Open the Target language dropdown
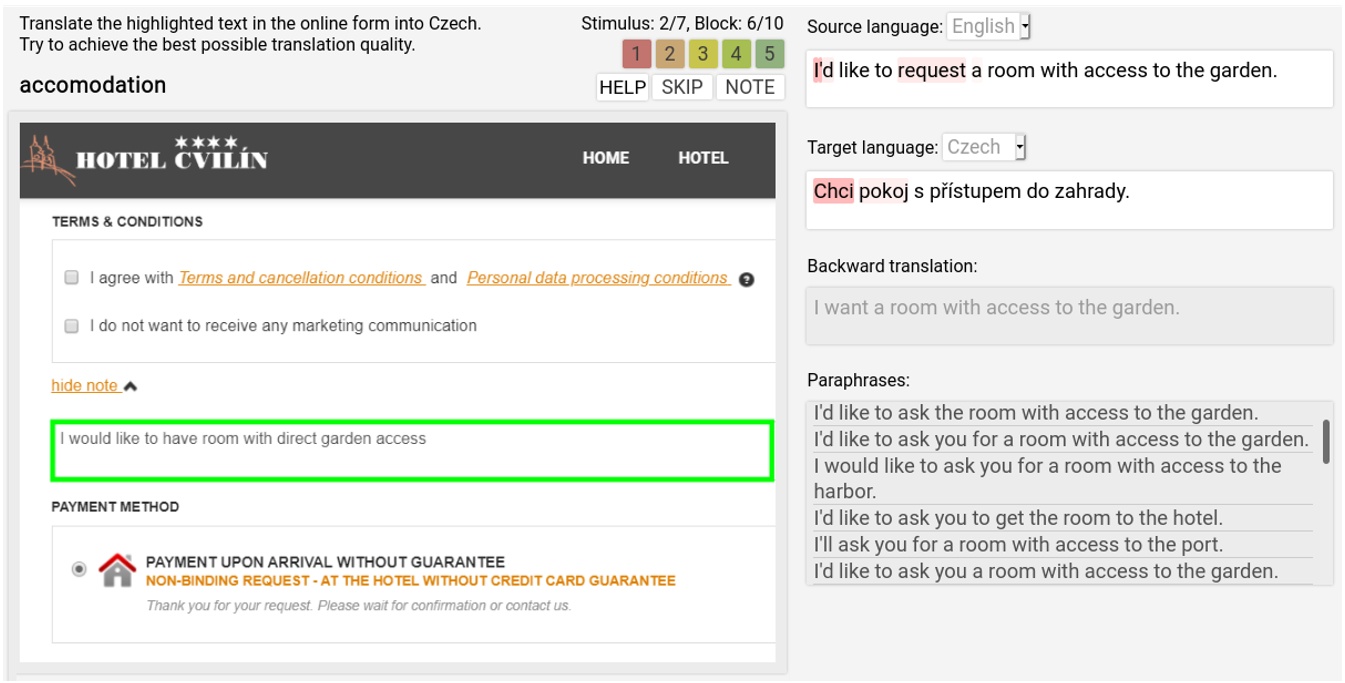 984,147
